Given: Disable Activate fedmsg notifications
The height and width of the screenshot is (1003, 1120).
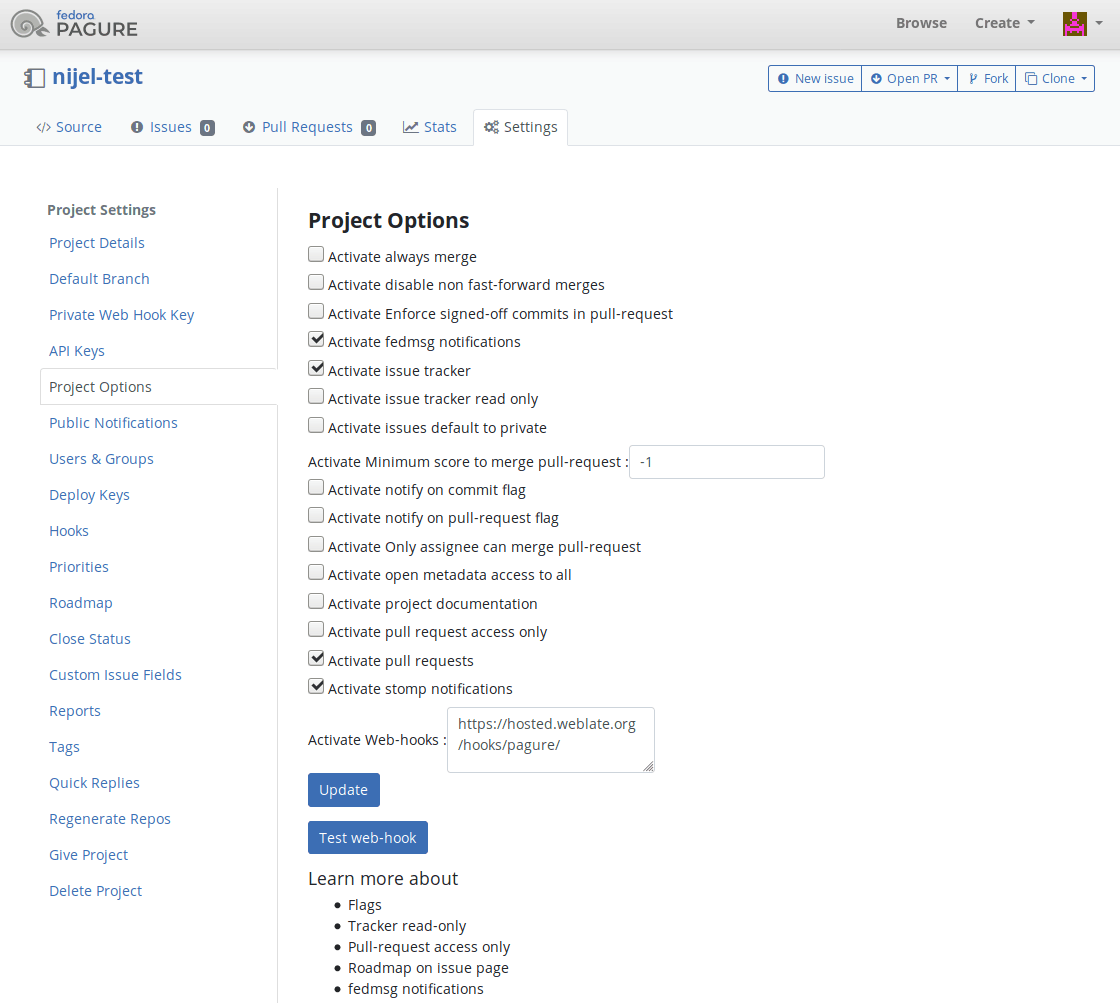Looking at the screenshot, I should coord(316,338).
